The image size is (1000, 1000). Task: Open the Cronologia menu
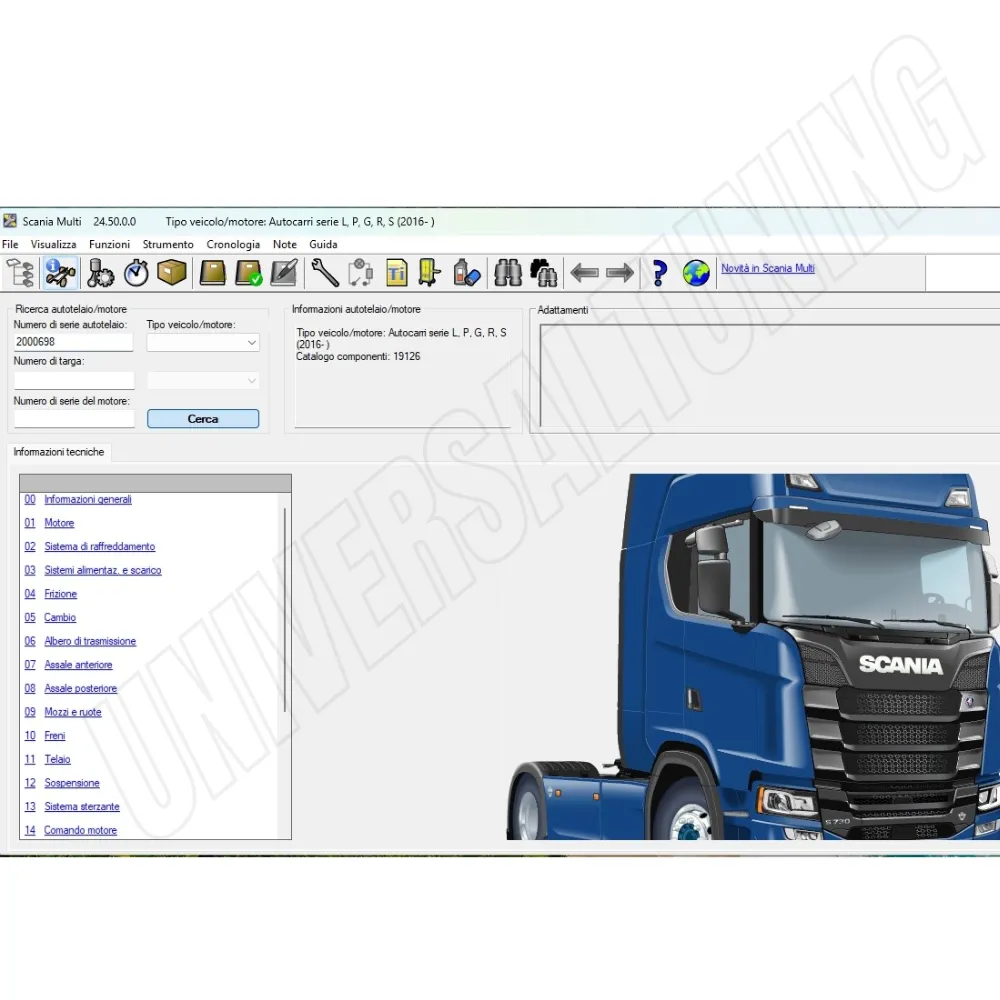(x=233, y=244)
